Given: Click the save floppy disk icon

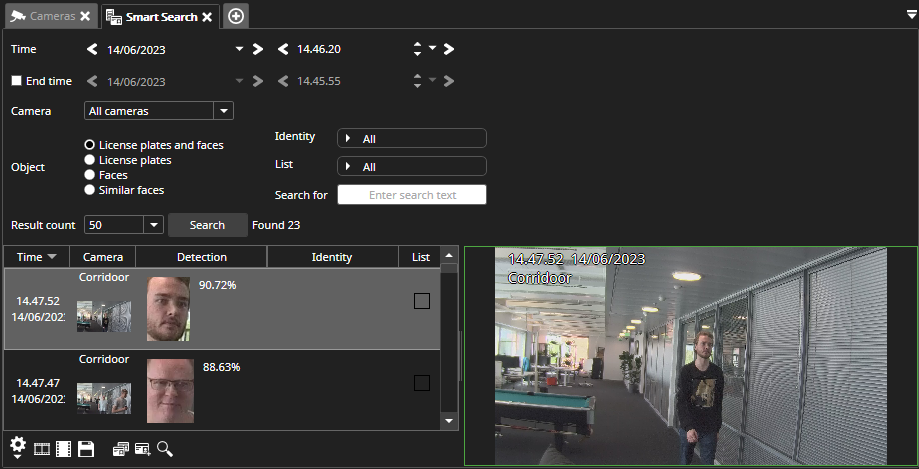Looking at the screenshot, I should pos(86,449).
